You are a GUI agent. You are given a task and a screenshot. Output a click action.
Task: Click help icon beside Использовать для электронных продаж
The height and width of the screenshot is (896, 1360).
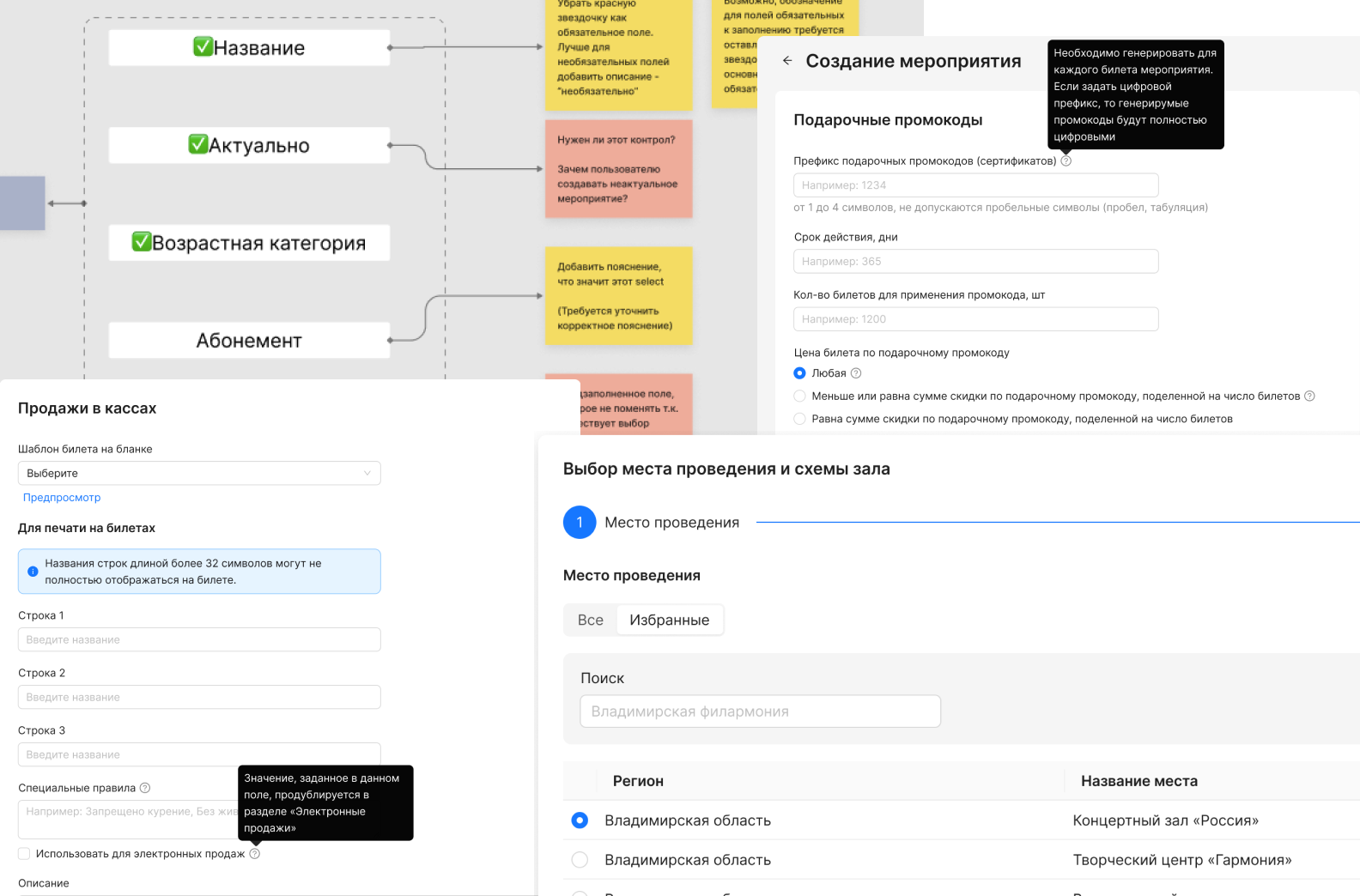(x=255, y=854)
